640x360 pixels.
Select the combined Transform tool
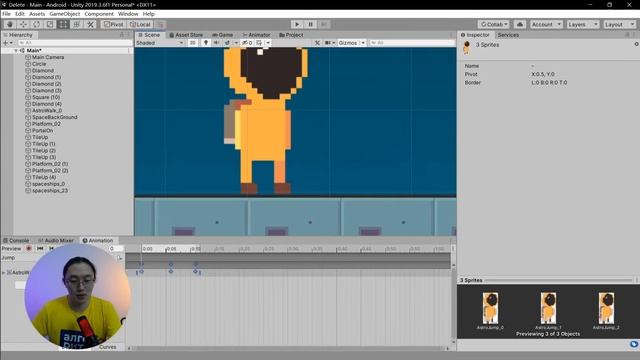77,24
